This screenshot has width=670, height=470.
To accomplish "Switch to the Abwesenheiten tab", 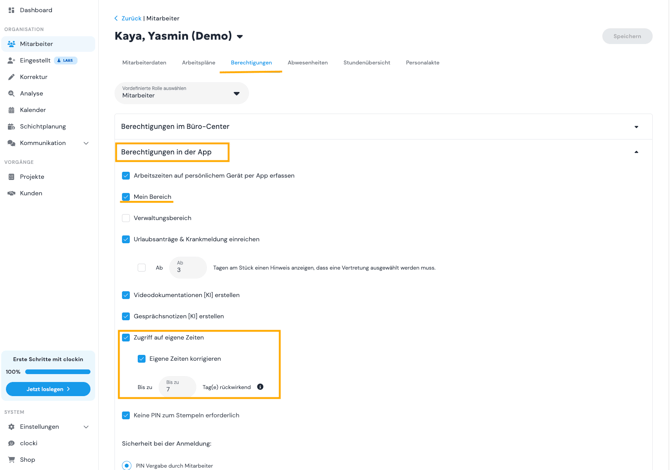I will [308, 62].
